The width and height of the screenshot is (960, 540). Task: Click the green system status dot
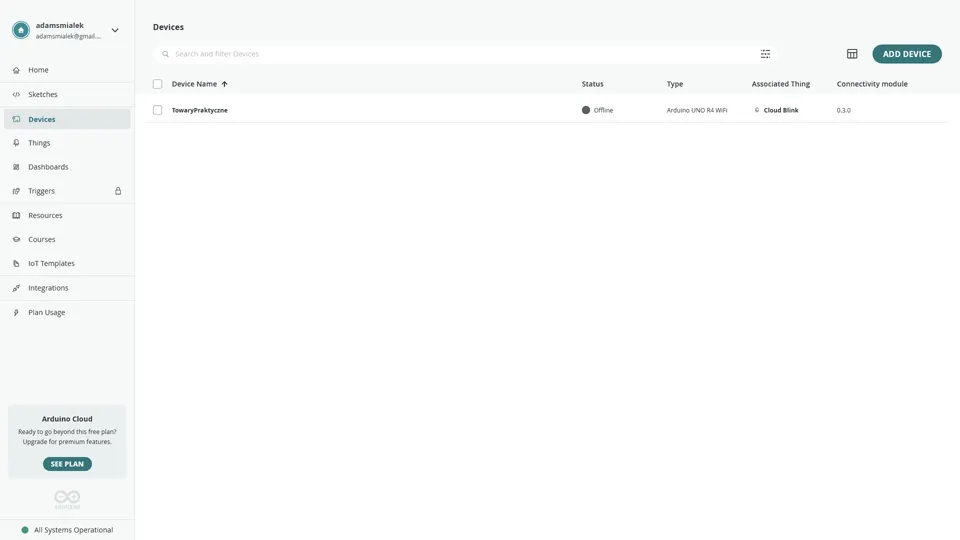coord(25,530)
